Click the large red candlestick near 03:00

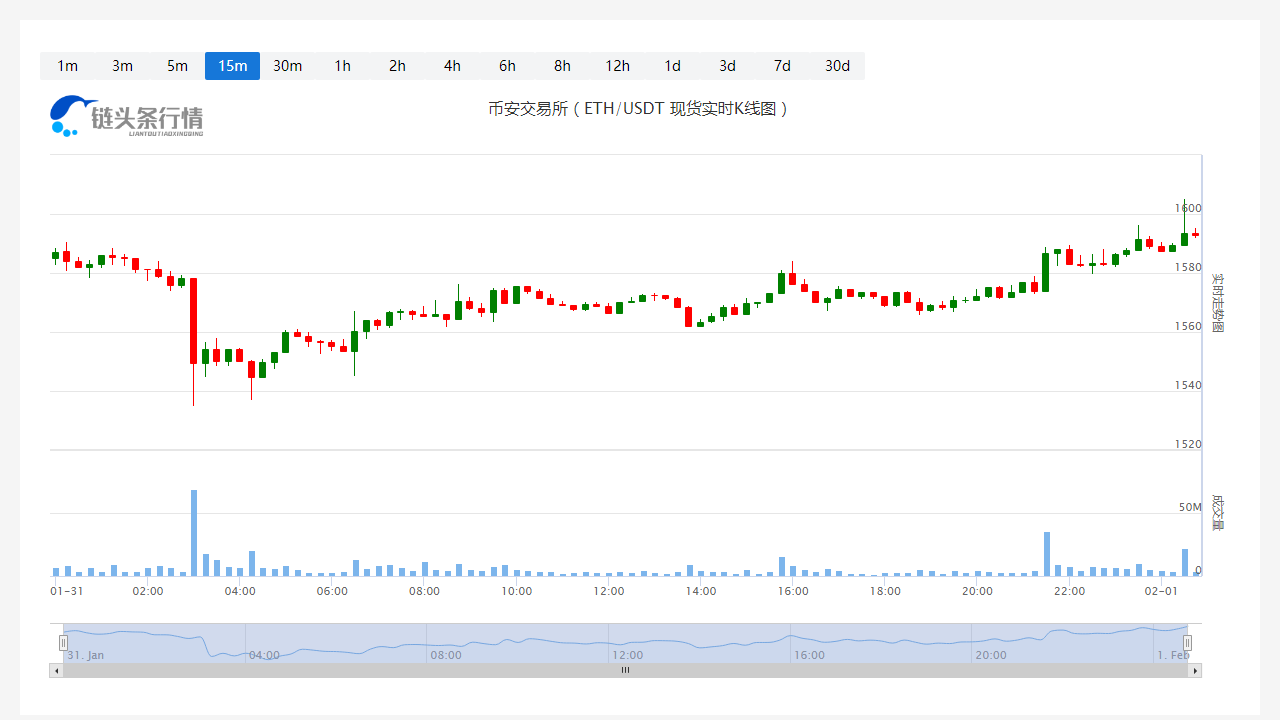pos(194,320)
